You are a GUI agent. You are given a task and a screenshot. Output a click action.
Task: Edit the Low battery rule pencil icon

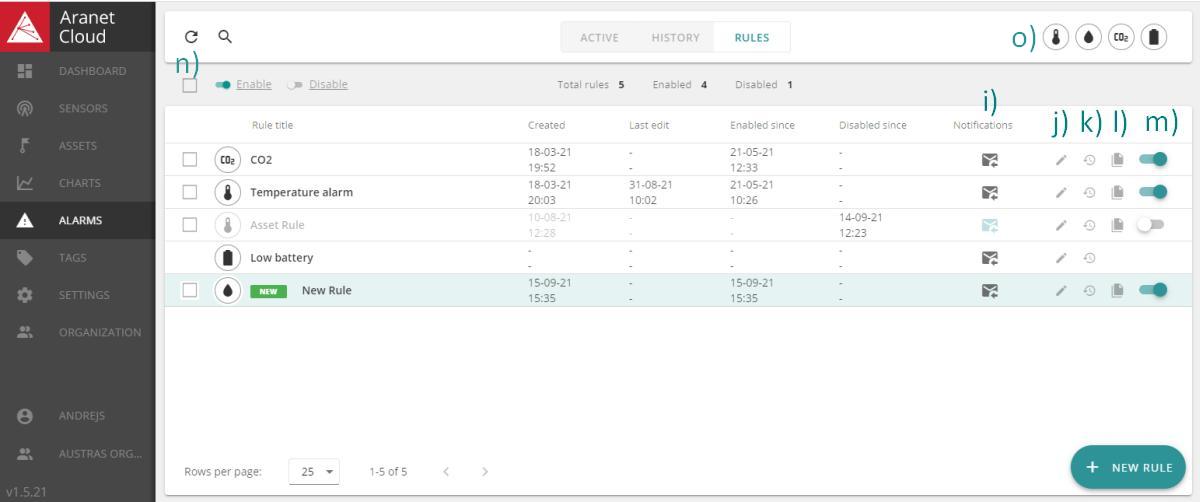[1061, 257]
